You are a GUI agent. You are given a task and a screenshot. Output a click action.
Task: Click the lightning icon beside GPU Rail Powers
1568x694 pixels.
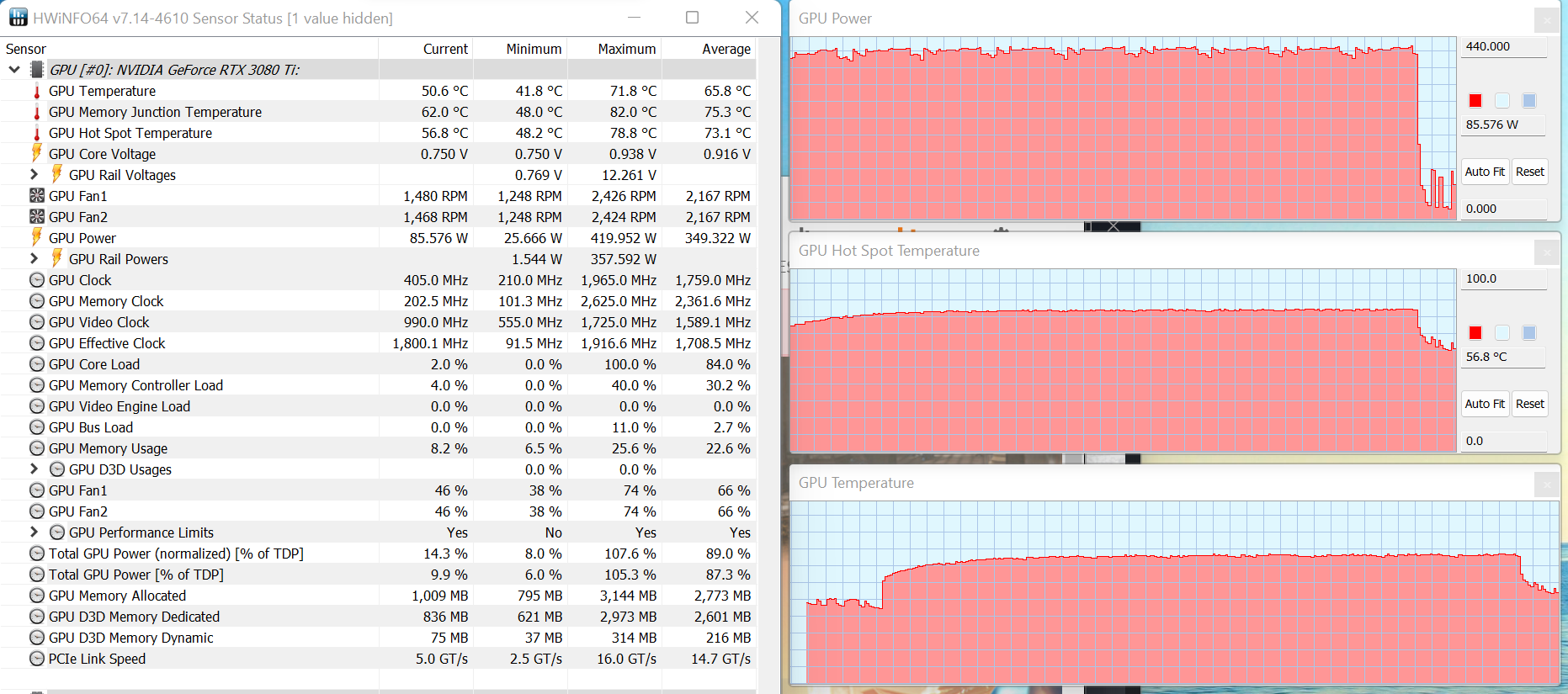[57, 258]
